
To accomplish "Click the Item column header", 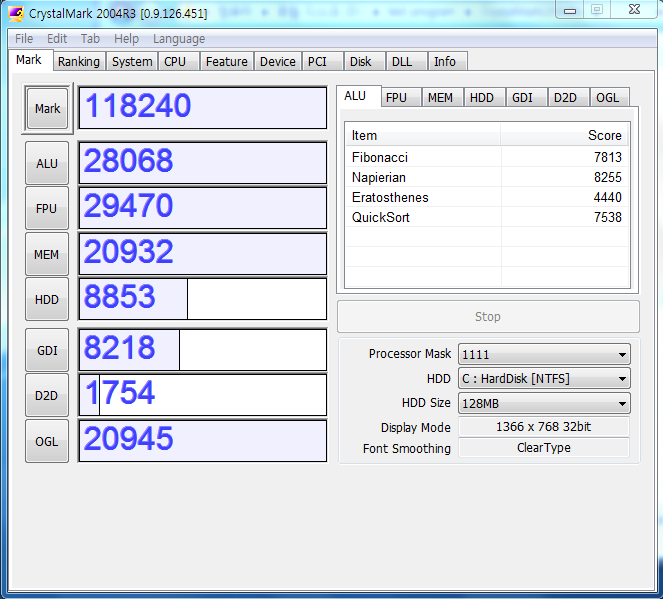I will click(423, 135).
